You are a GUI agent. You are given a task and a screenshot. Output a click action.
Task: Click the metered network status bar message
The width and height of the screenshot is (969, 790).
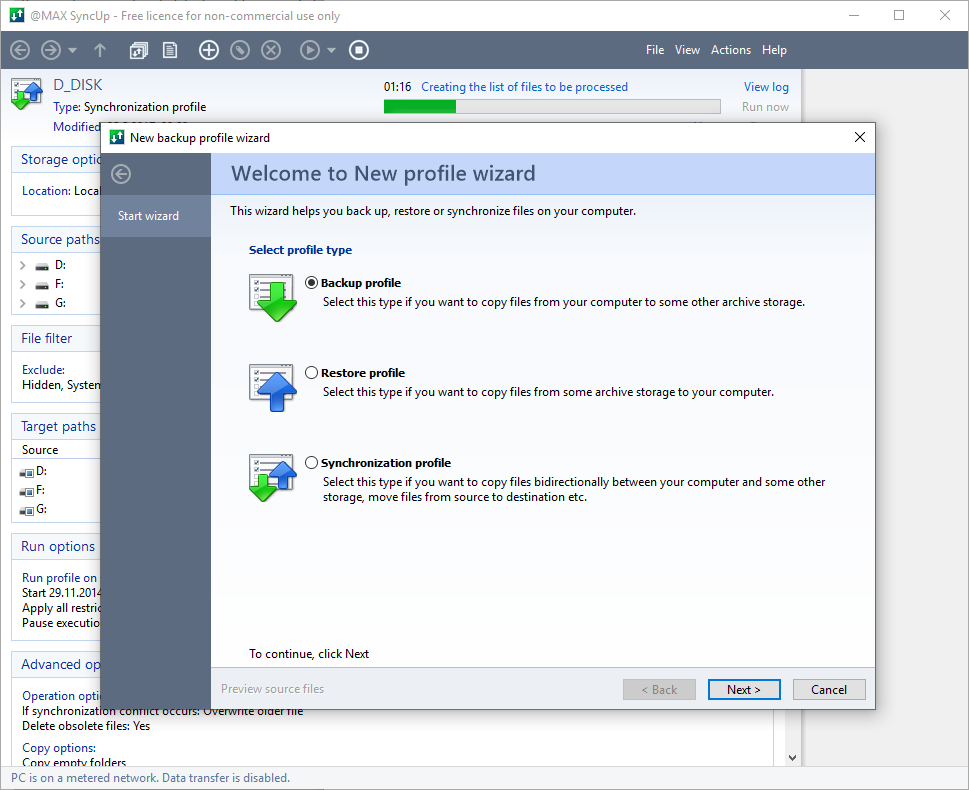tap(150, 778)
